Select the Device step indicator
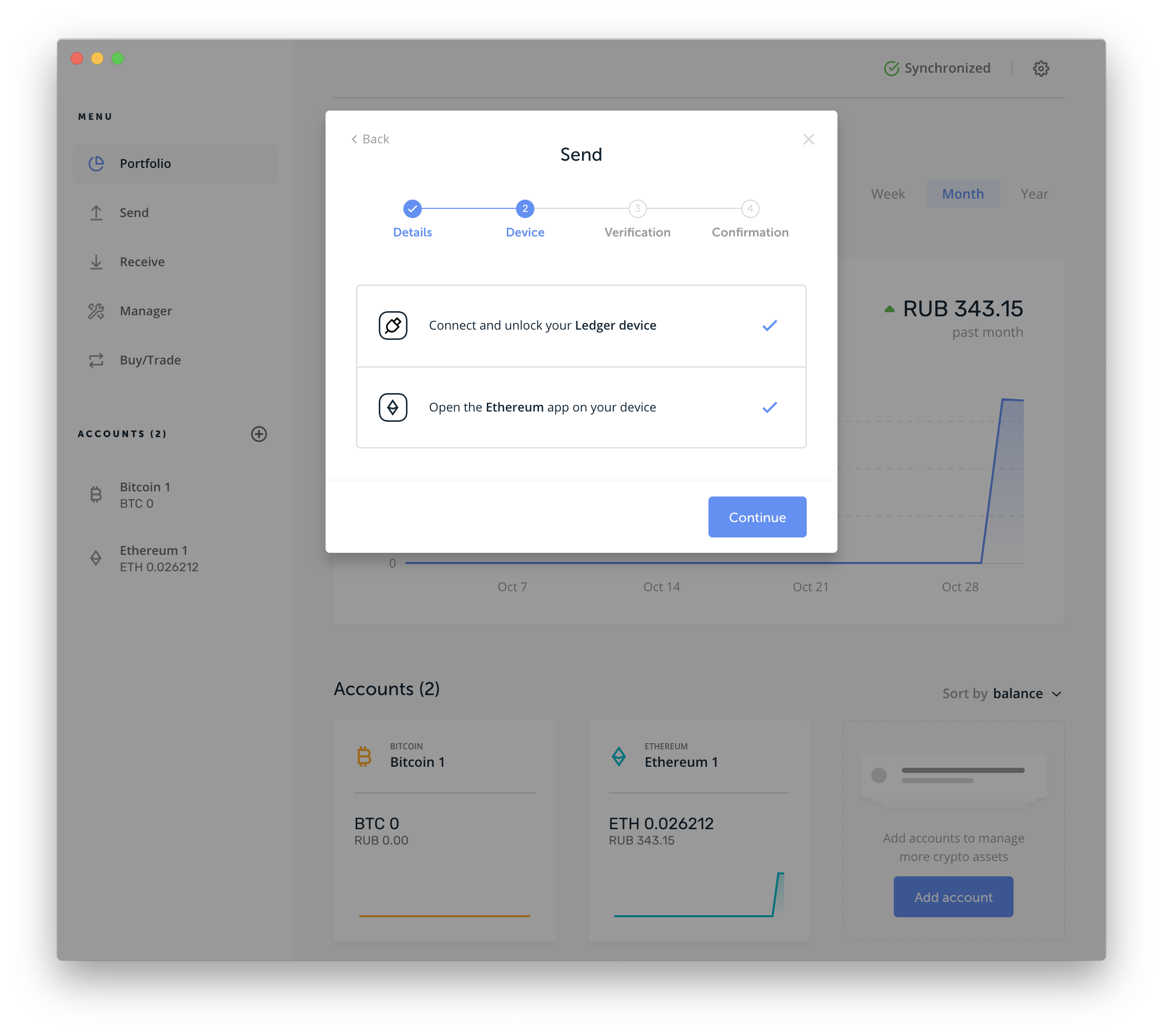 click(x=524, y=209)
